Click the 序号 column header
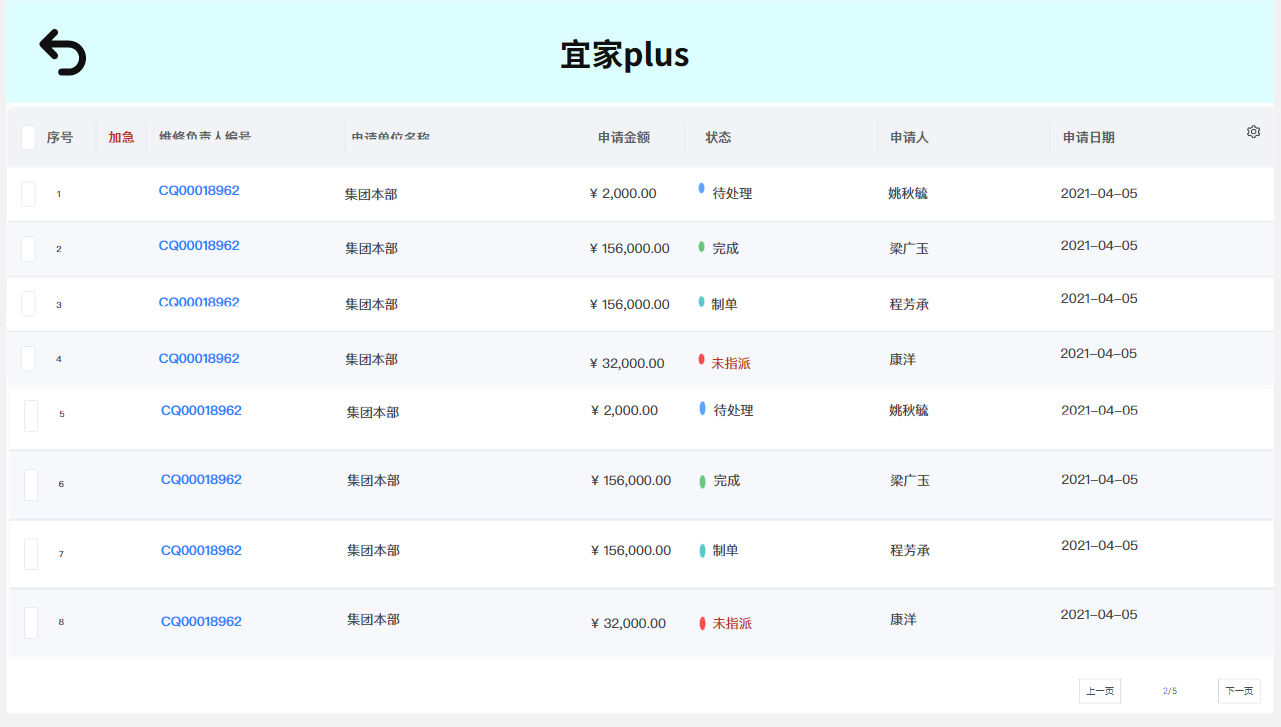1281x727 pixels. click(60, 137)
